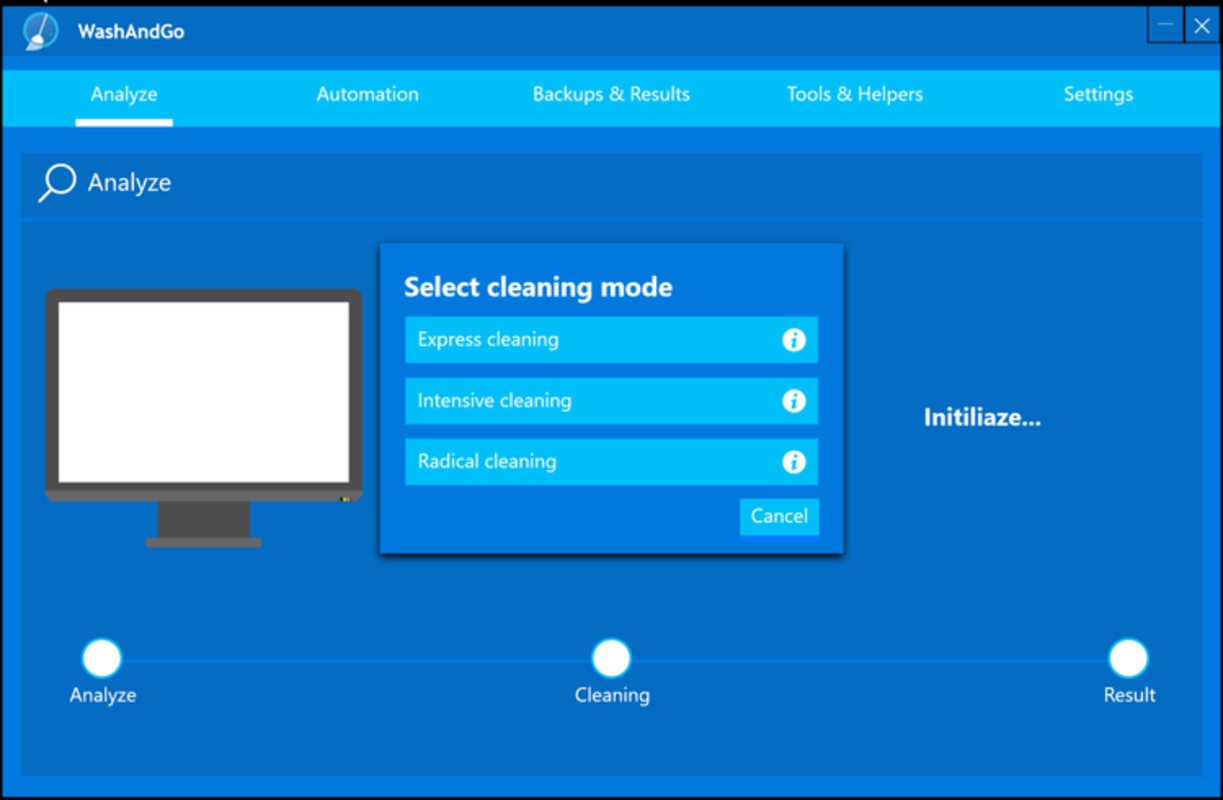Click the Initiliaze... status text

[982, 418]
